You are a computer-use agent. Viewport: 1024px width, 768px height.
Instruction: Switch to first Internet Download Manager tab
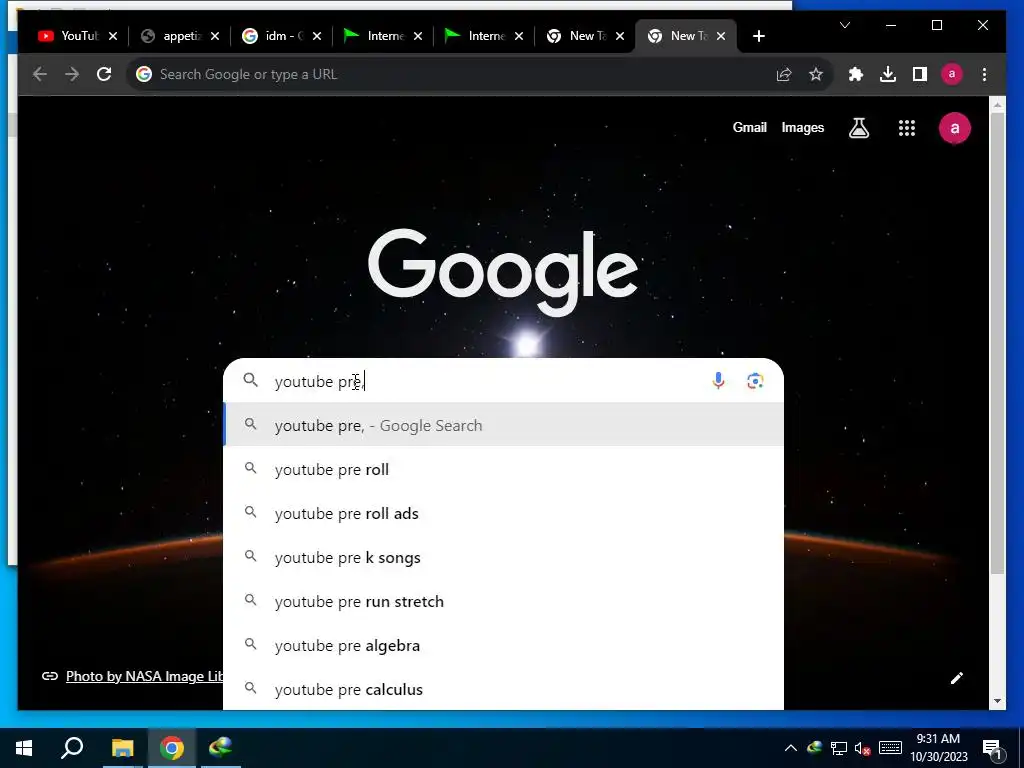tap(375, 36)
